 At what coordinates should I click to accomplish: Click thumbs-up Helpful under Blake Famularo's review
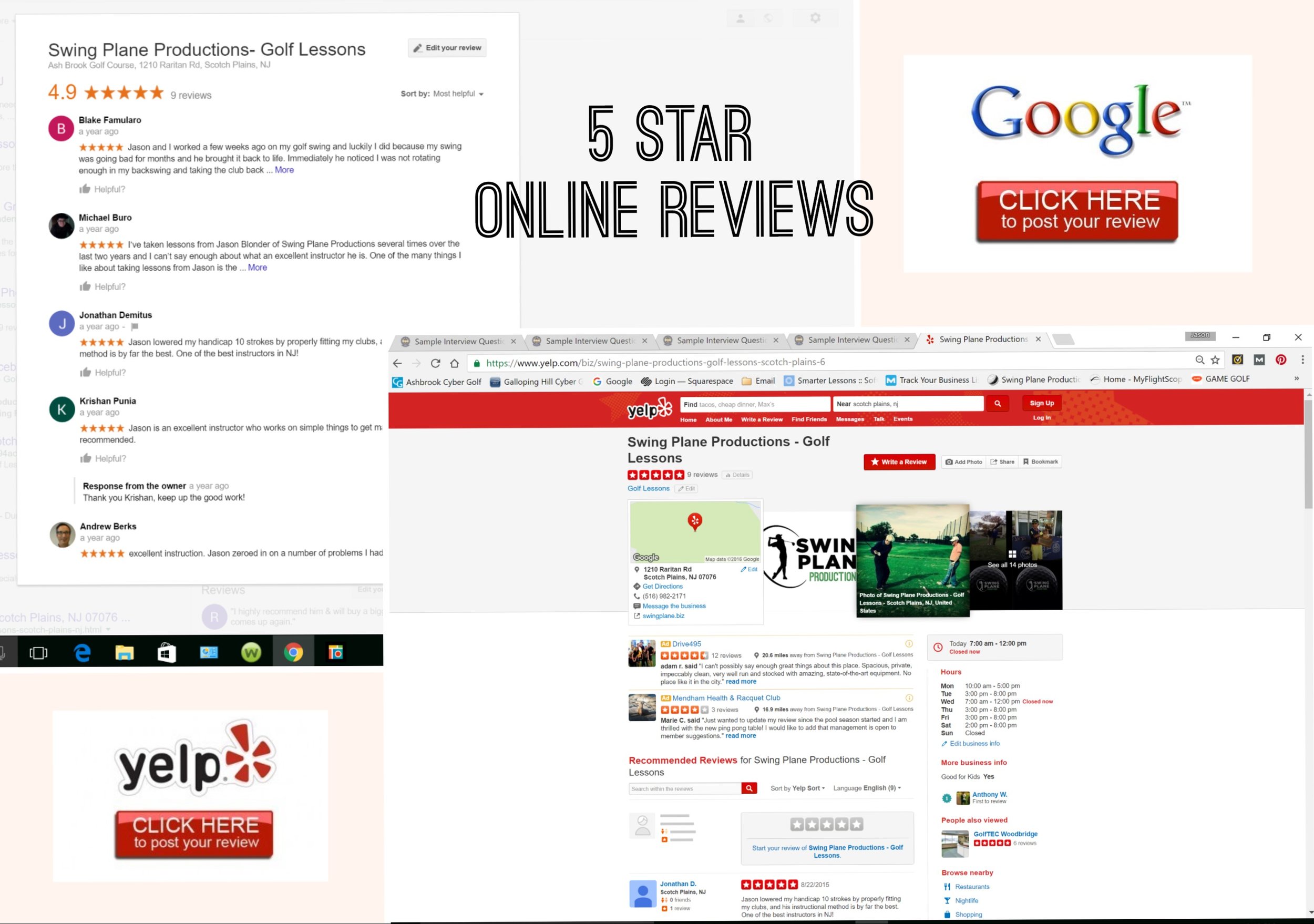[85, 189]
